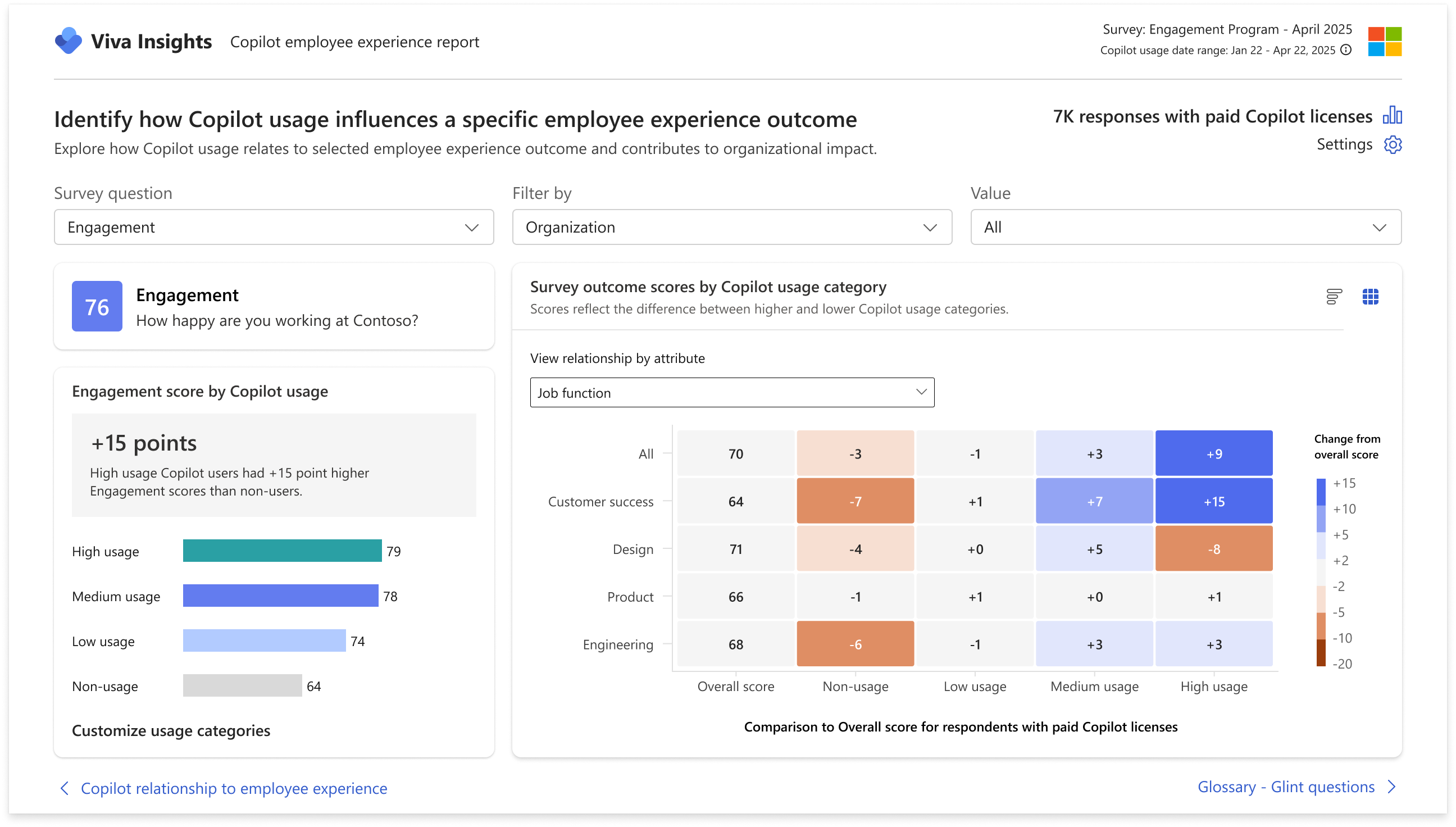1456x827 pixels.
Task: Click the -20 dark brown legend band
Action: 1321,653
